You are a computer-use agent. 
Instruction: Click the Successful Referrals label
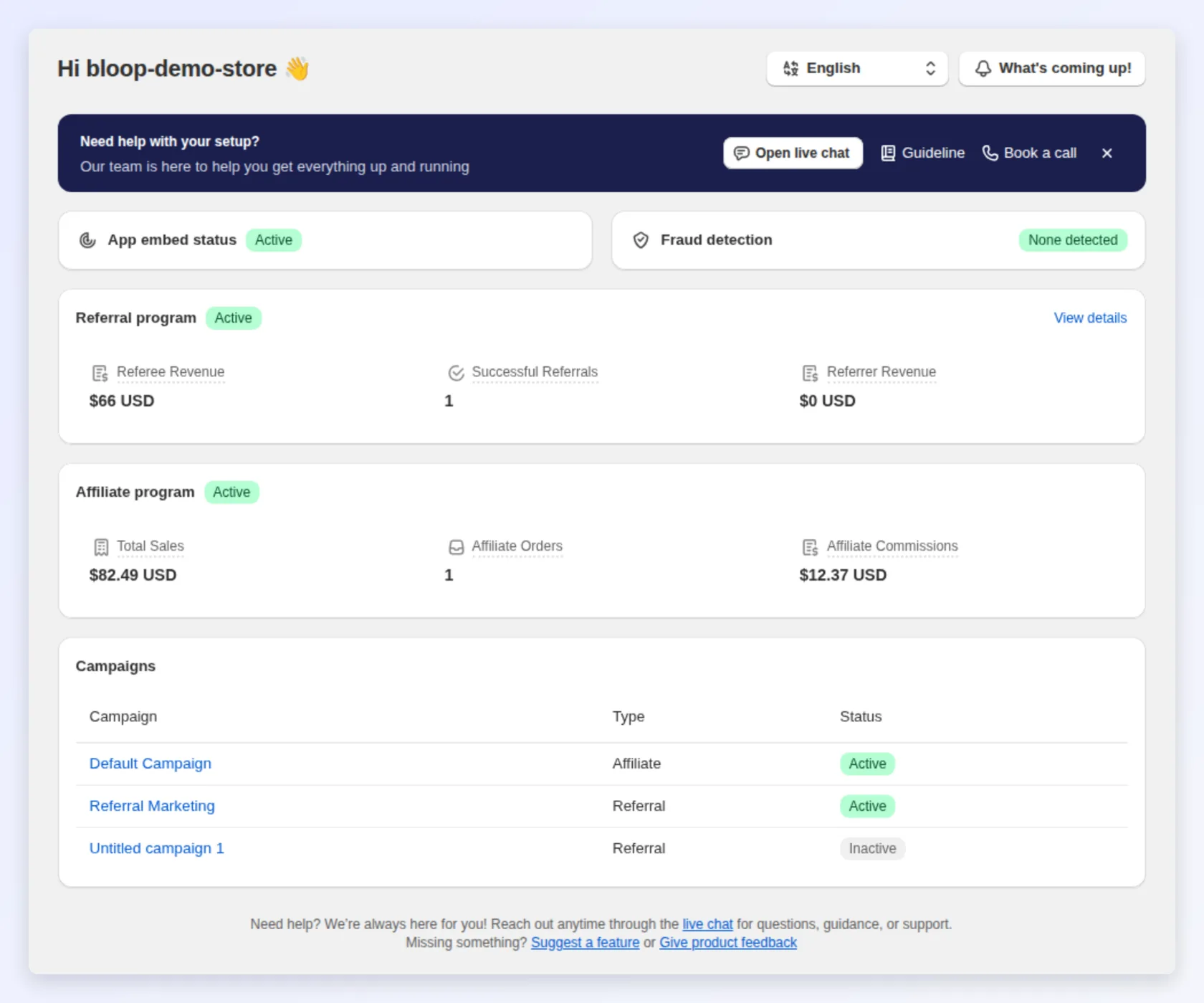pyautogui.click(x=535, y=372)
